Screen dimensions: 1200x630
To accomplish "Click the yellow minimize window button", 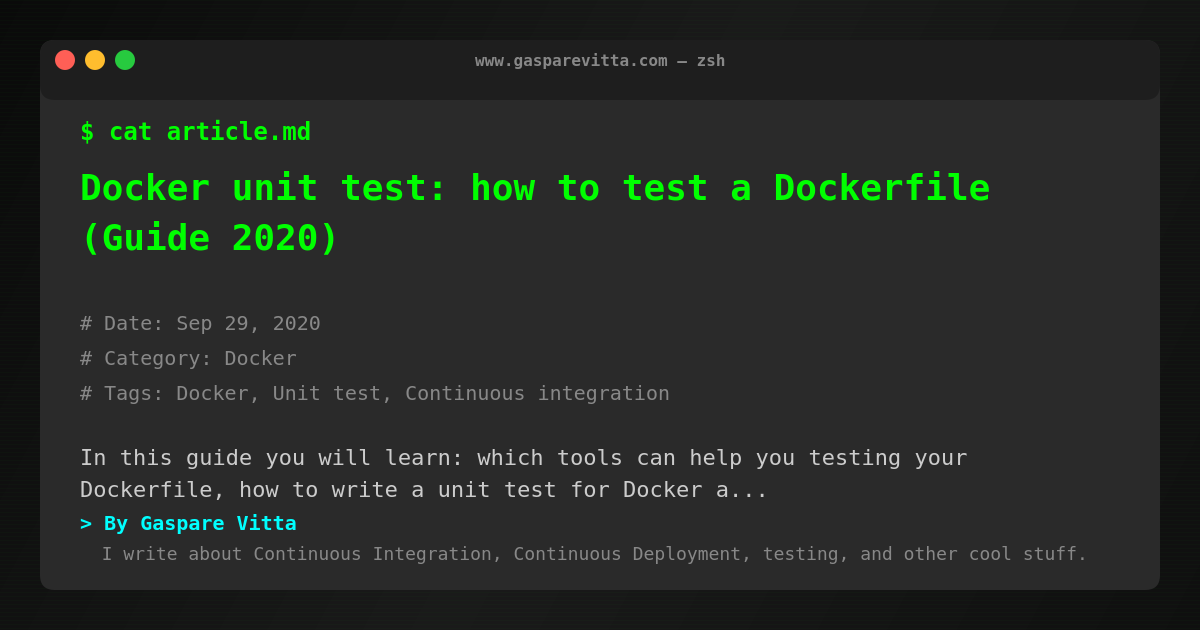I will pyautogui.click(x=95, y=60).
